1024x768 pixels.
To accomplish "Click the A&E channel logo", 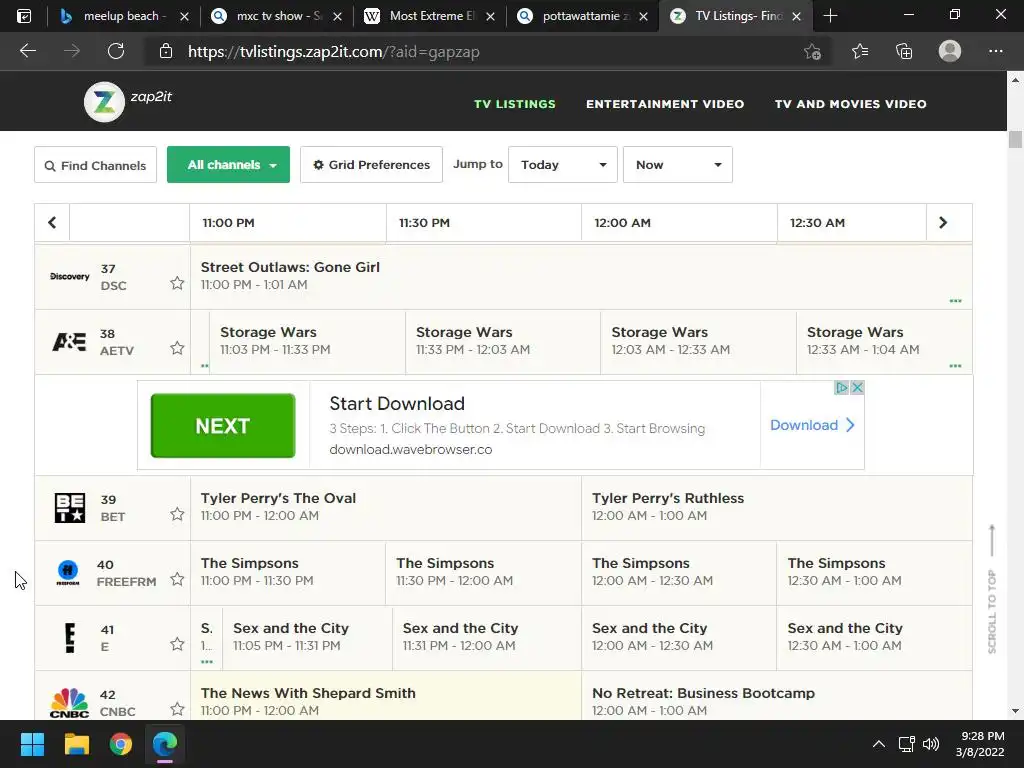I will pos(69,342).
